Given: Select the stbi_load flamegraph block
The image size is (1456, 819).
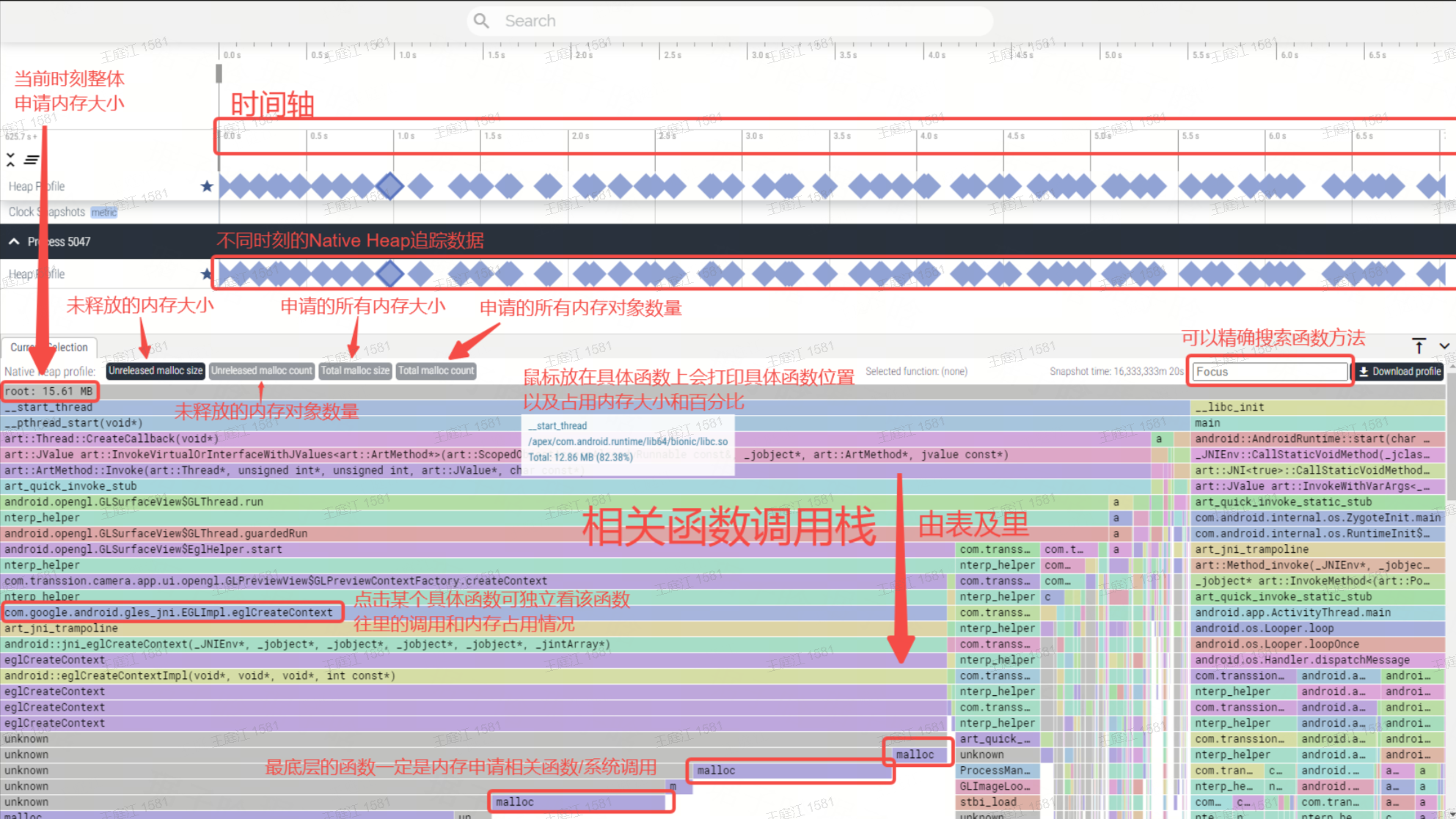Looking at the screenshot, I should coord(998,802).
